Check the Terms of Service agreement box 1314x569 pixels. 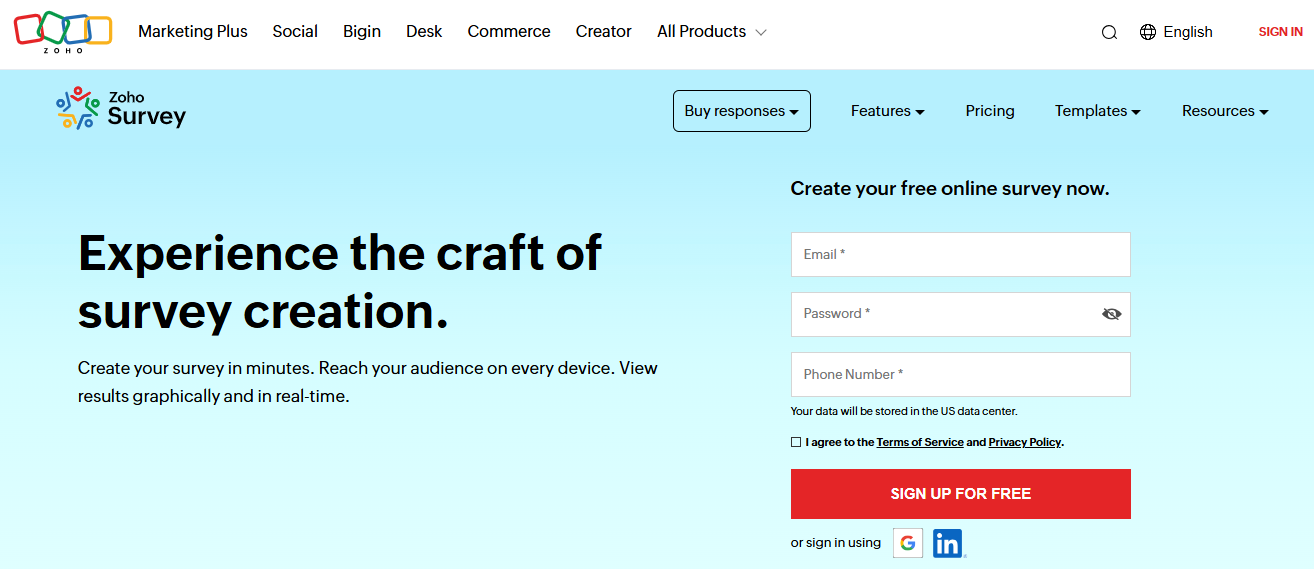tap(796, 442)
